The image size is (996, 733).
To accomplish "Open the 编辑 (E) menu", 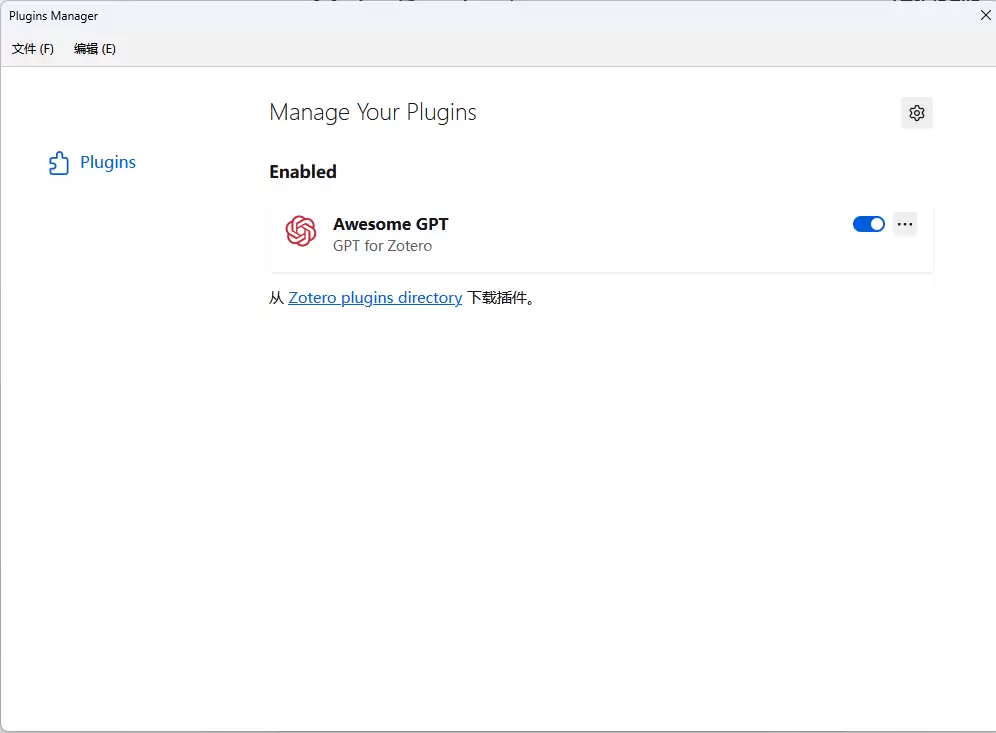I will click(x=95, y=49).
